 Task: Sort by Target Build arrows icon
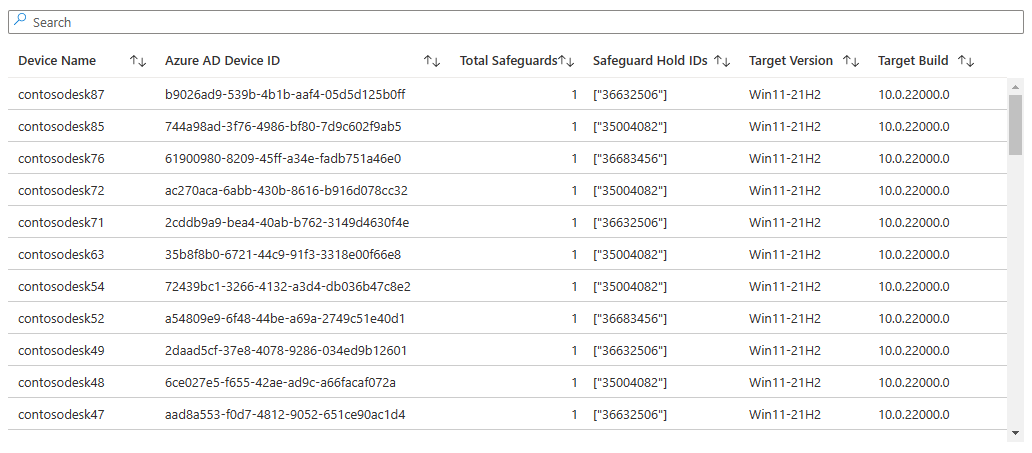coord(966,61)
